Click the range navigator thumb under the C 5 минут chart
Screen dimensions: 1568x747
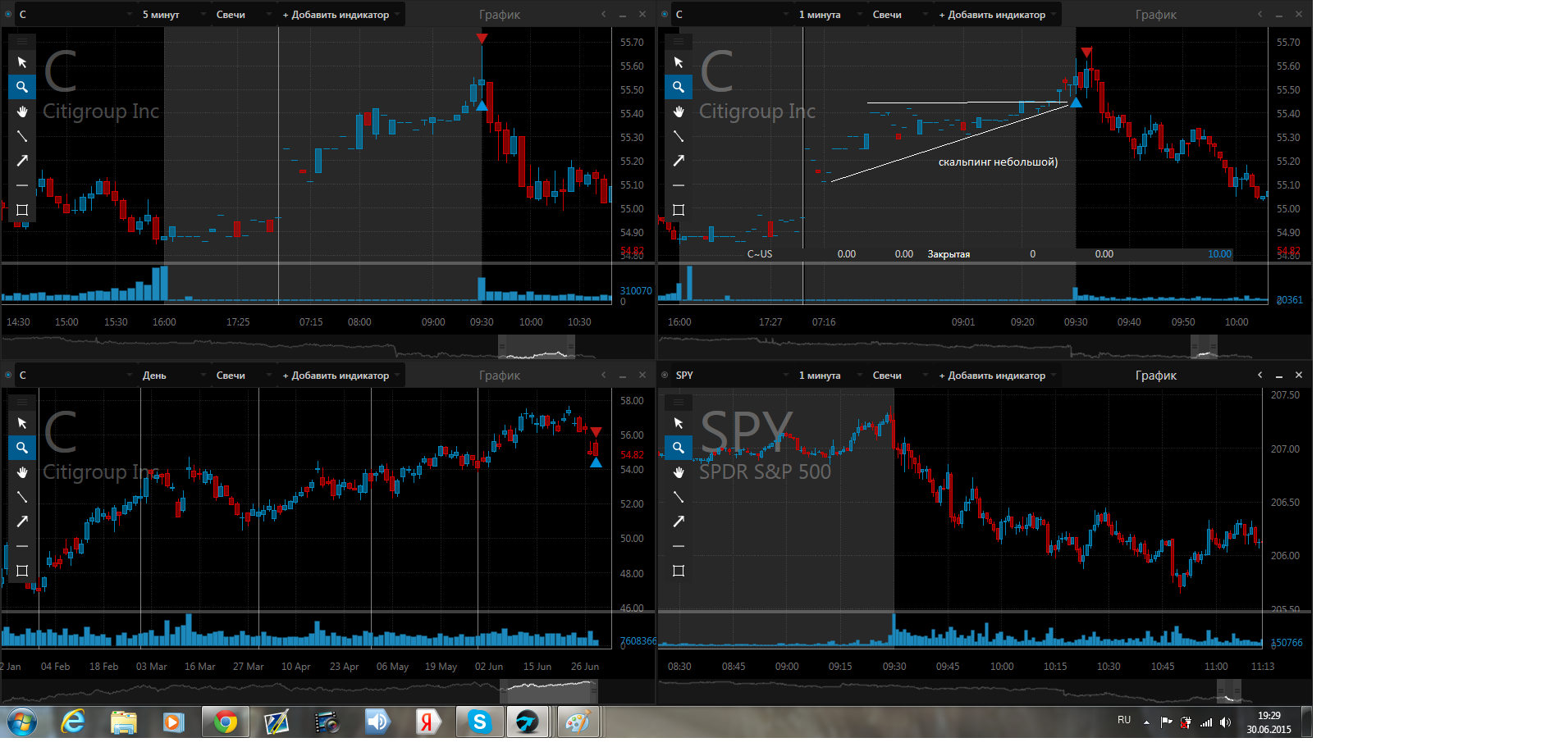(537, 347)
